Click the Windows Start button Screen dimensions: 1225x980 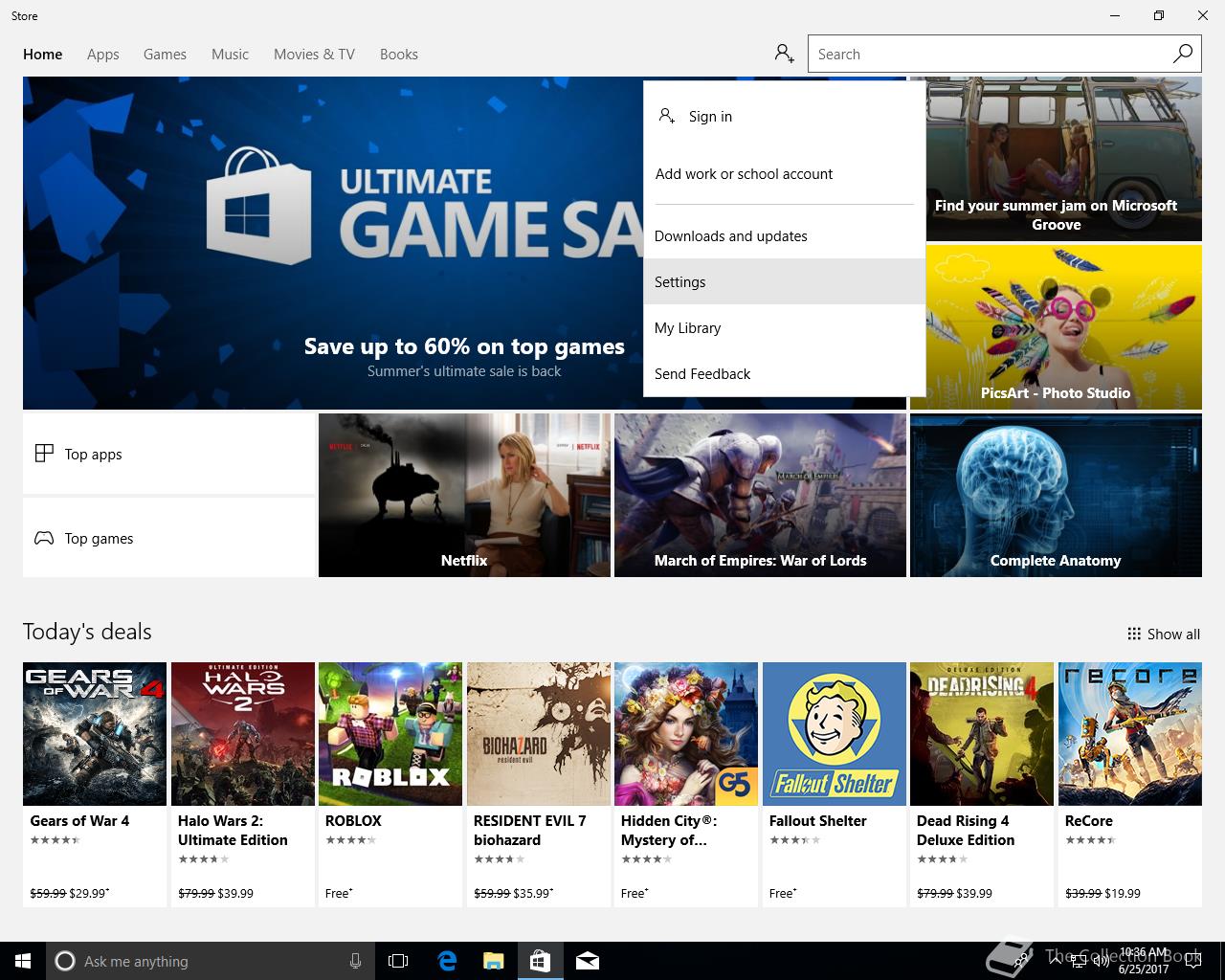click(23, 961)
